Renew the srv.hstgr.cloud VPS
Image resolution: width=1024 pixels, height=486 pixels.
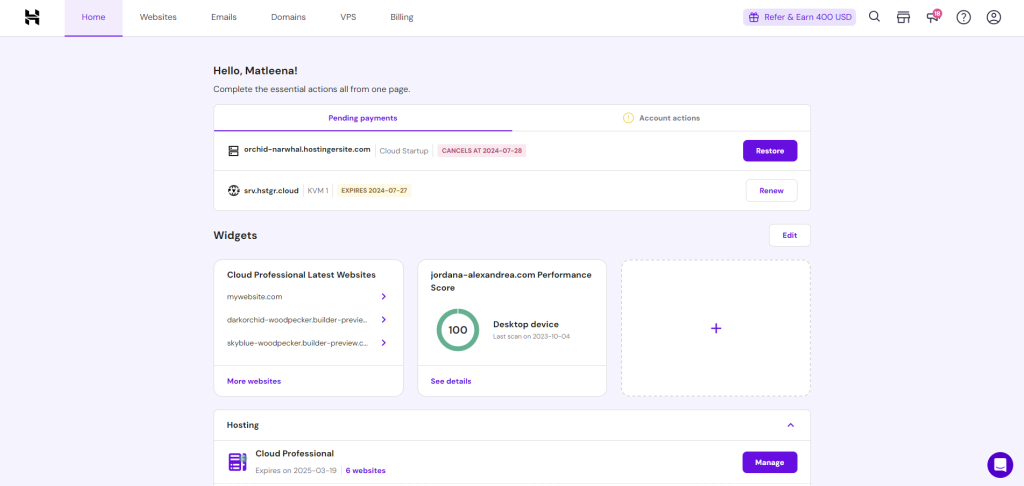[771, 190]
